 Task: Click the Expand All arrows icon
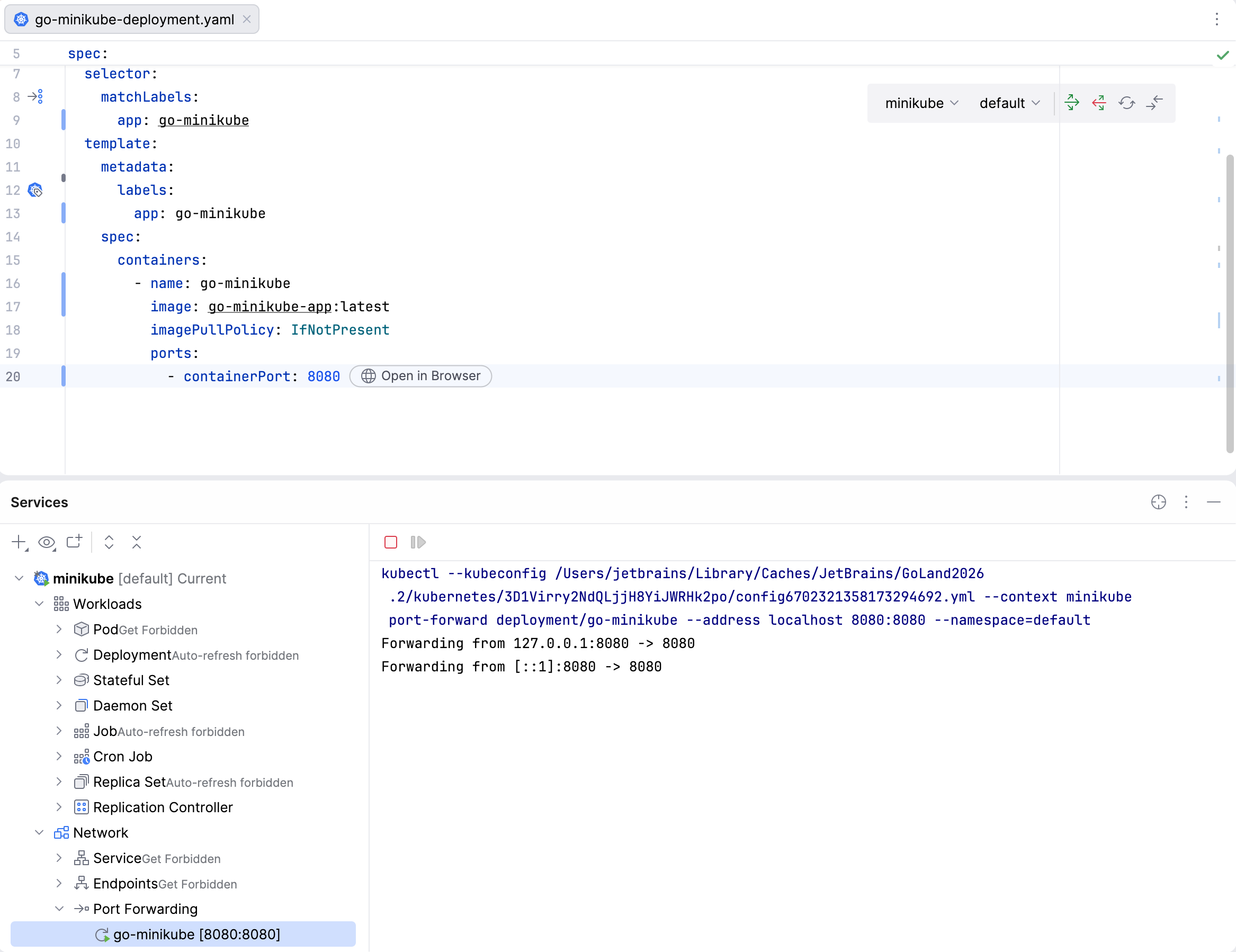point(109,542)
